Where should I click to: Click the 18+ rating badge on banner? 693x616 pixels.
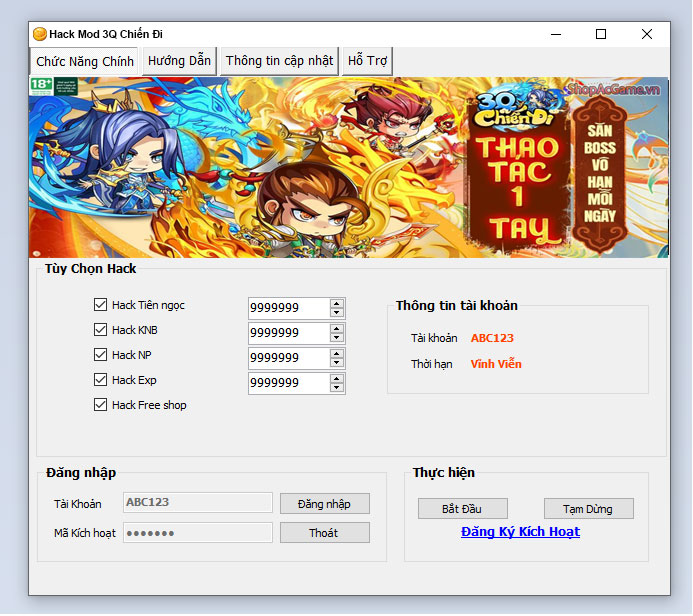pyautogui.click(x=41, y=85)
